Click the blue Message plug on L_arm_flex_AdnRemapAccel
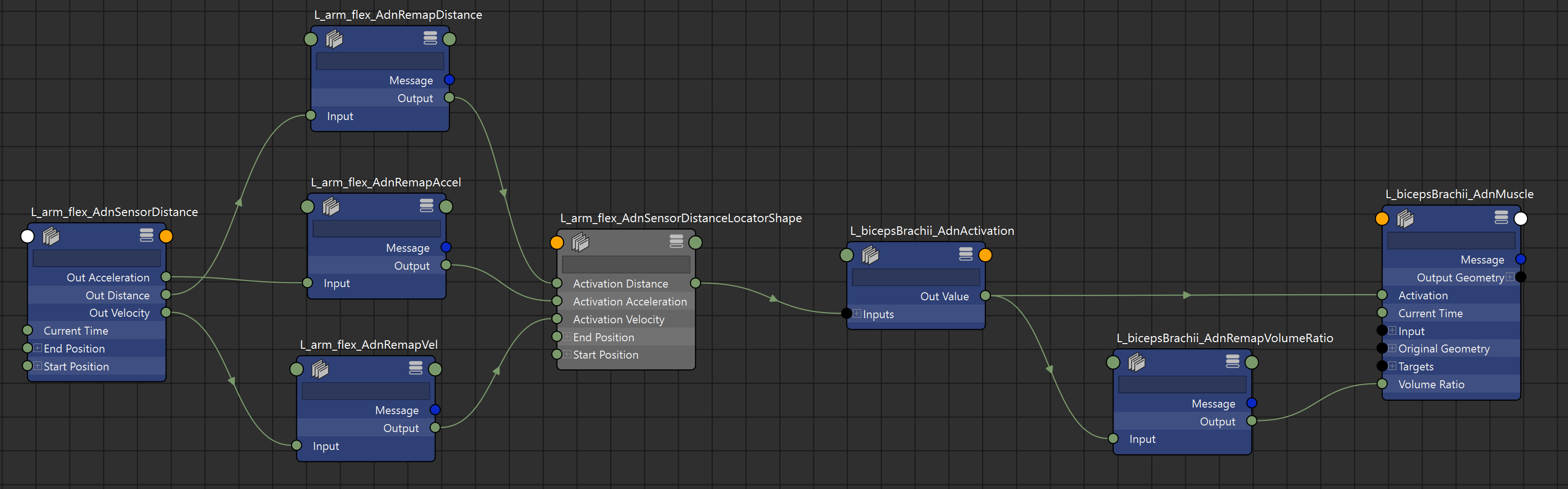This screenshot has height=489, width=1568. point(447,247)
